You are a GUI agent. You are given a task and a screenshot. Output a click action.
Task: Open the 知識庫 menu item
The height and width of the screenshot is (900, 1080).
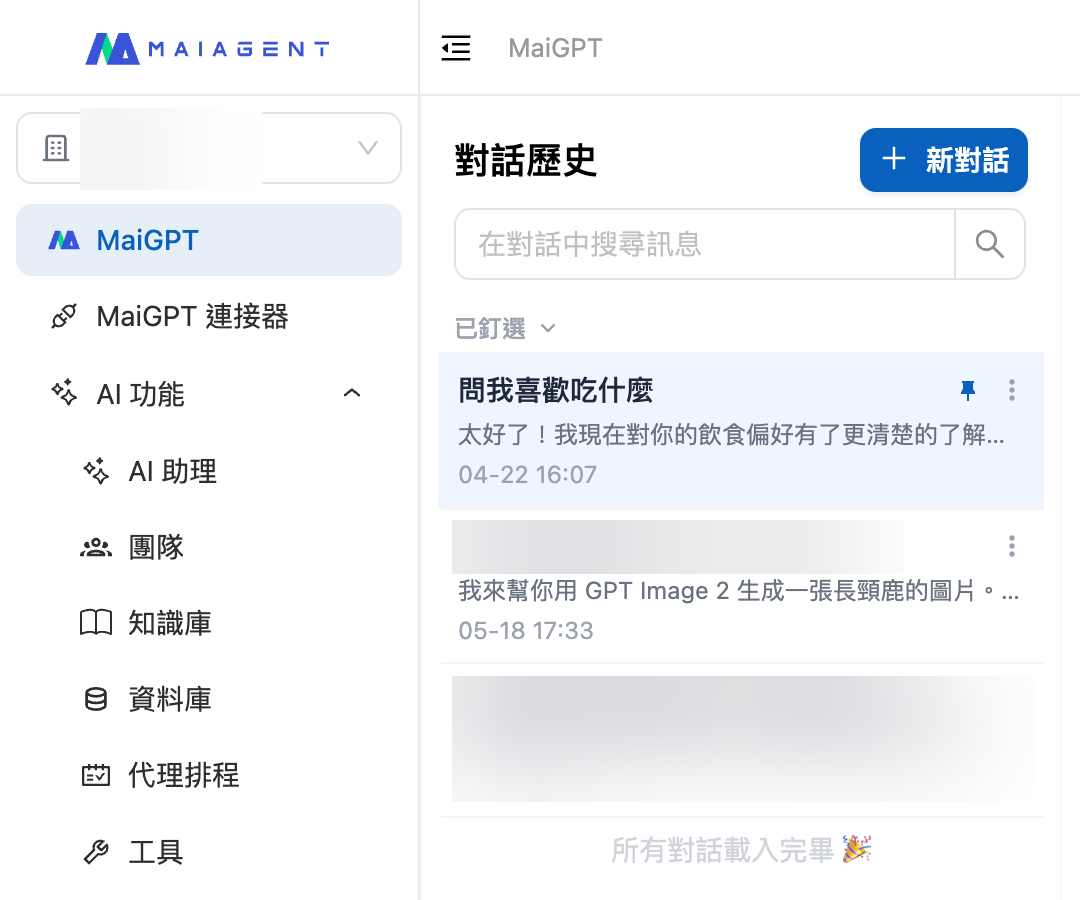click(209, 622)
